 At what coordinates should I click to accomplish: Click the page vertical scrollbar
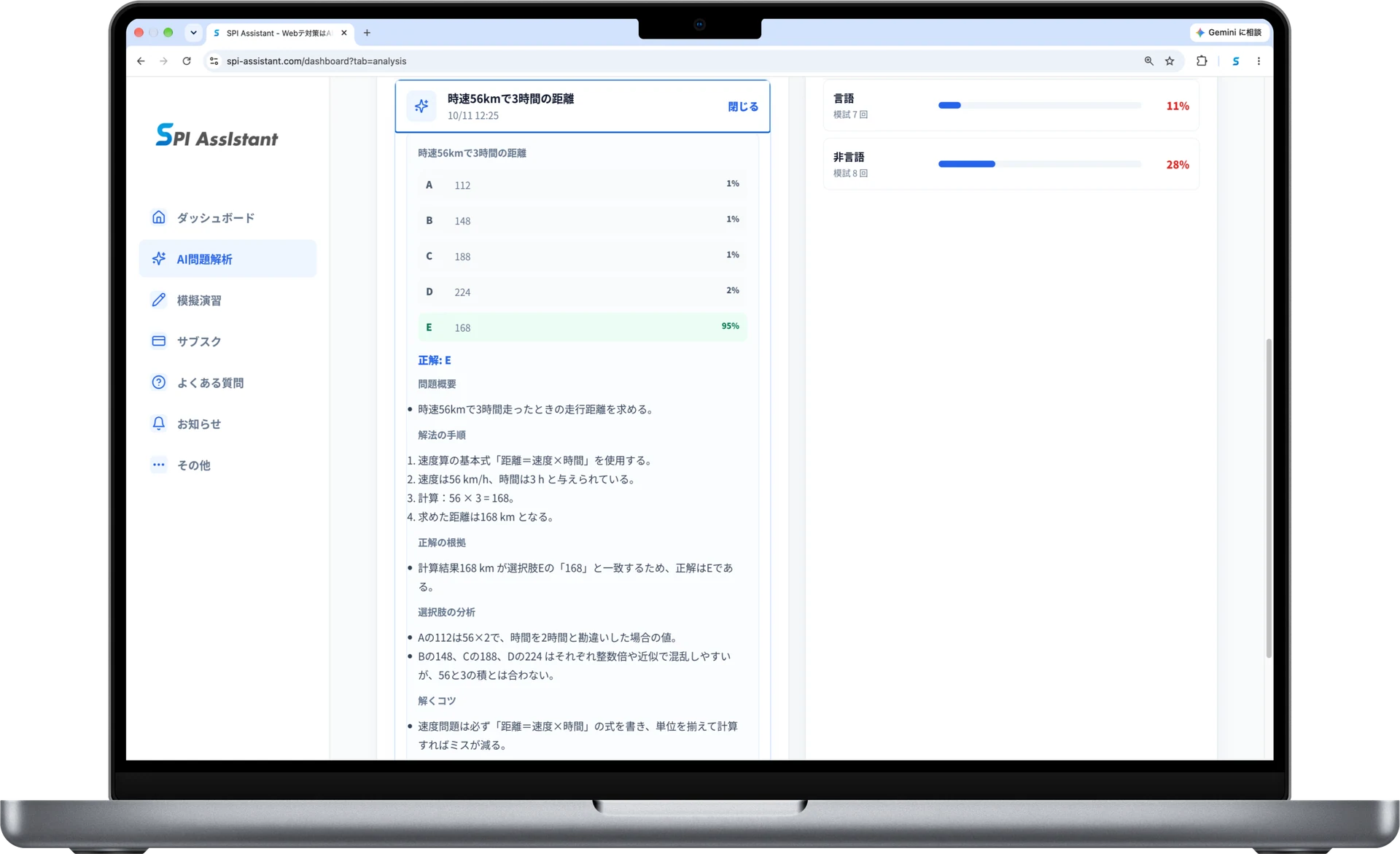tap(1269, 498)
